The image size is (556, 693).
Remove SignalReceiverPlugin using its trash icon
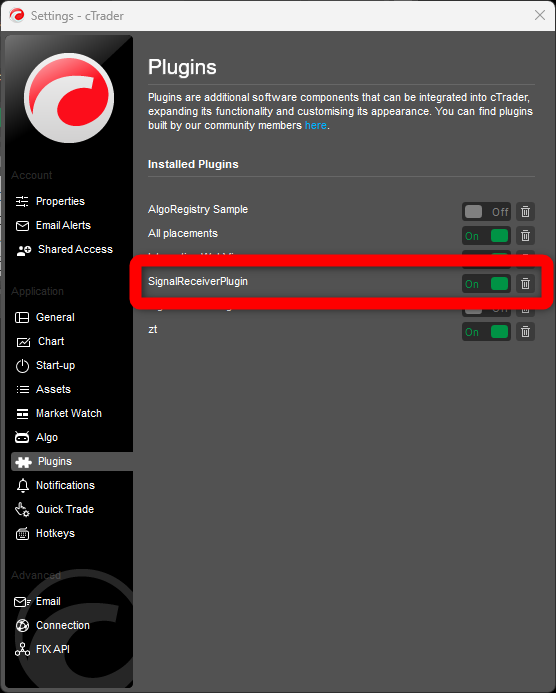pos(525,284)
